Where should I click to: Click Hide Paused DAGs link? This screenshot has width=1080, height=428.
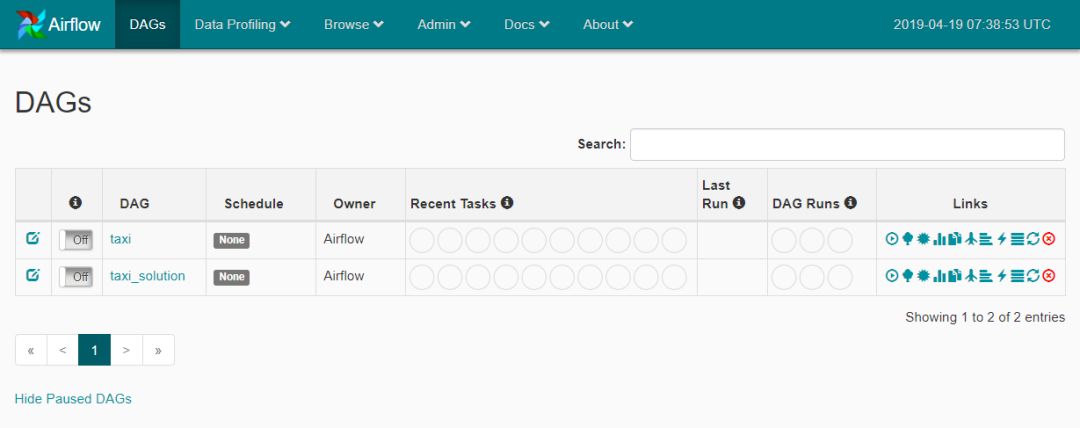73,398
